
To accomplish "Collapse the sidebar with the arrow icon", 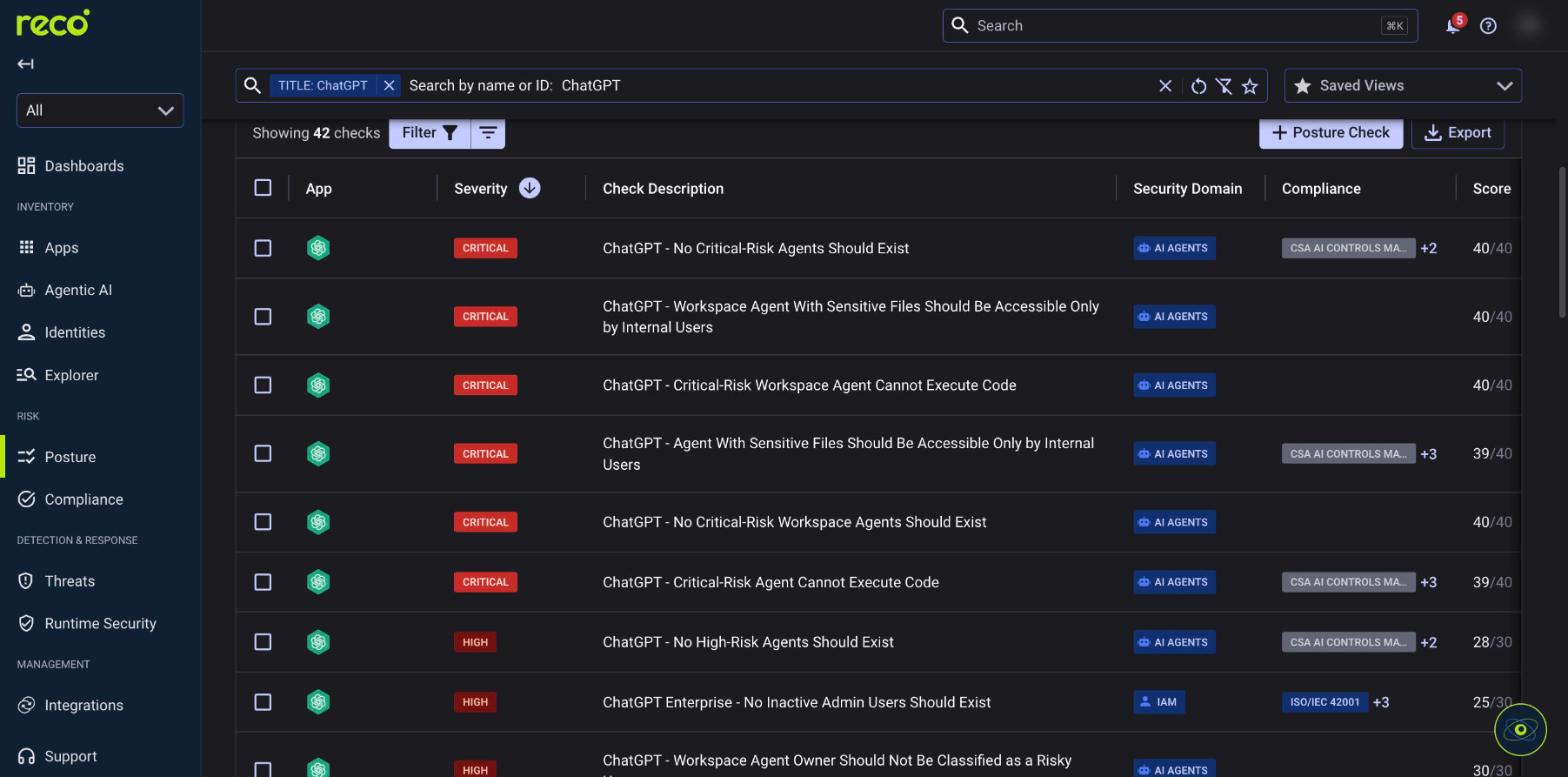I will [26, 64].
